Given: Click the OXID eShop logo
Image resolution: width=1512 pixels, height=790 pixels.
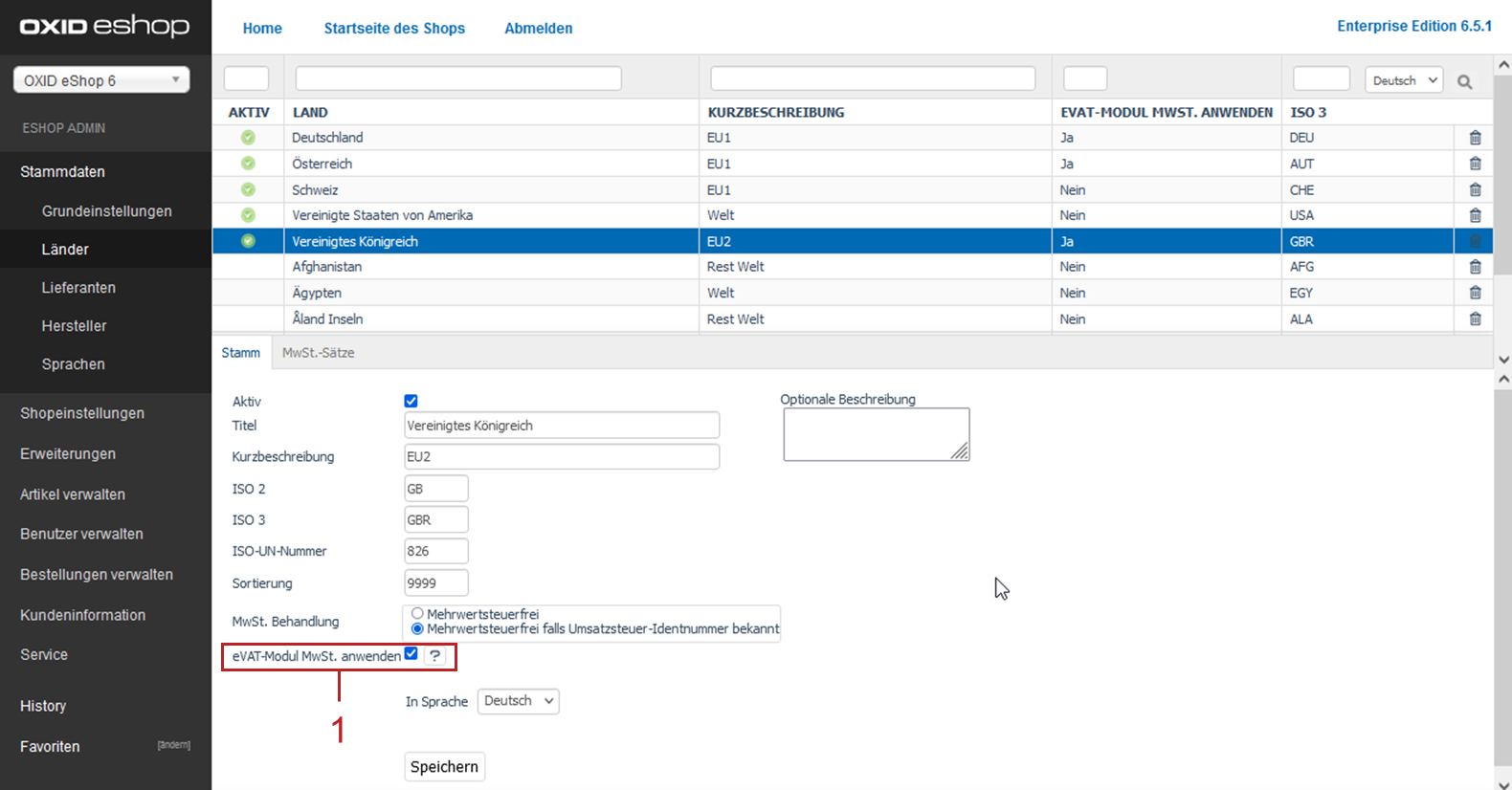Looking at the screenshot, I should pyautogui.click(x=105, y=27).
